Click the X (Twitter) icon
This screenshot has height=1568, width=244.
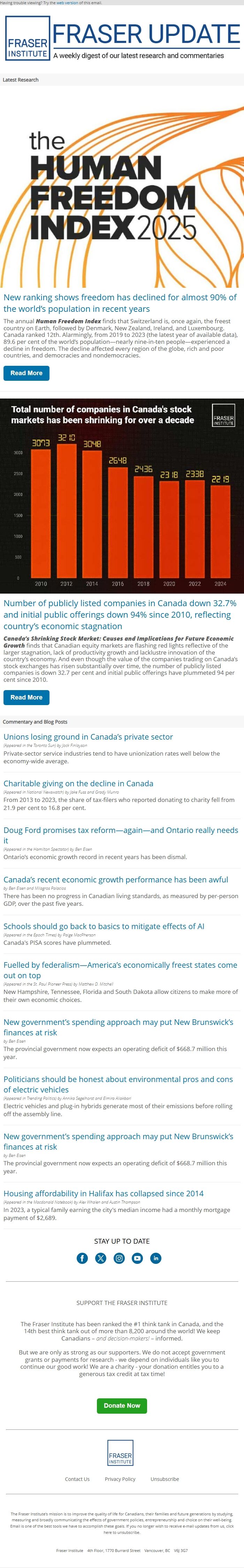[x=100, y=1258]
